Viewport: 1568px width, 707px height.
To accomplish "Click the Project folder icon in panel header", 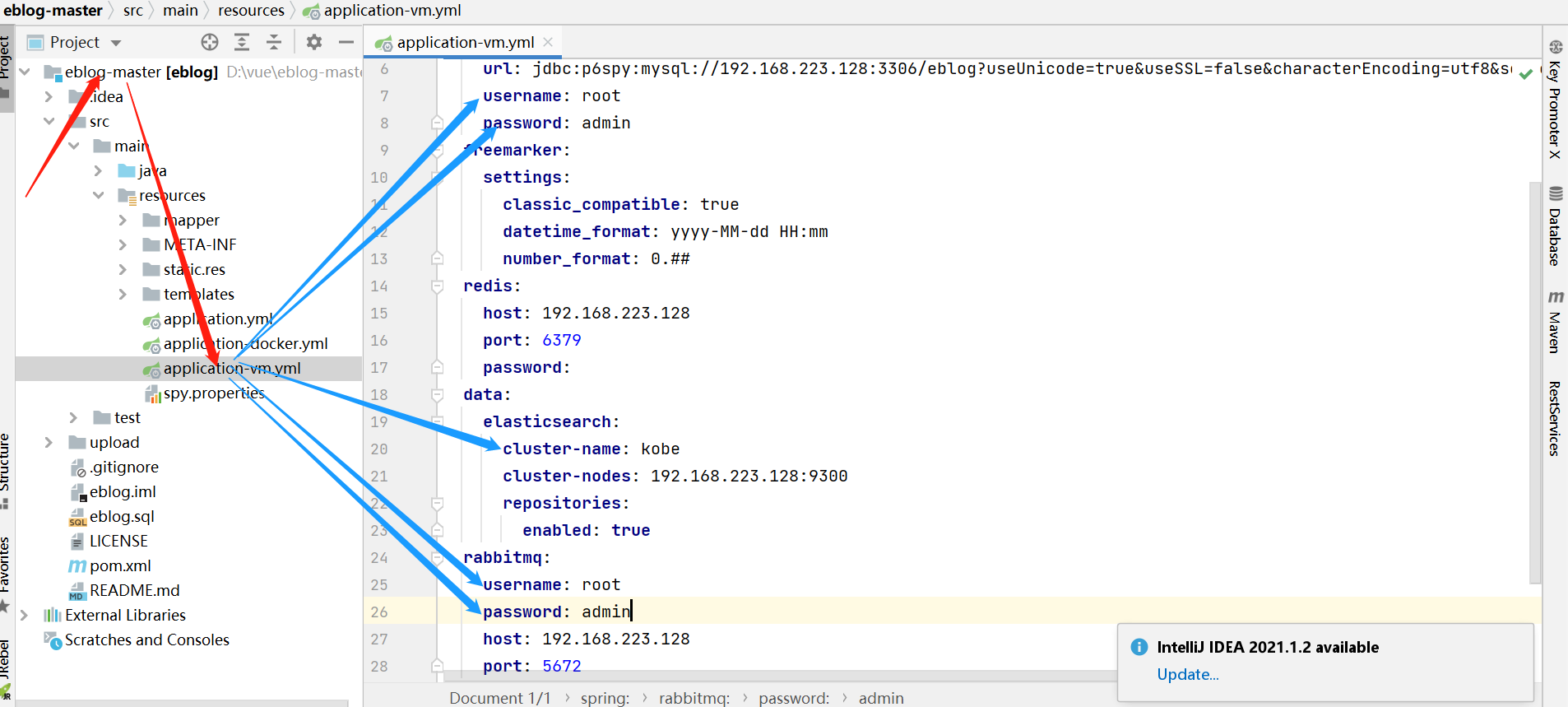I will click(x=35, y=43).
